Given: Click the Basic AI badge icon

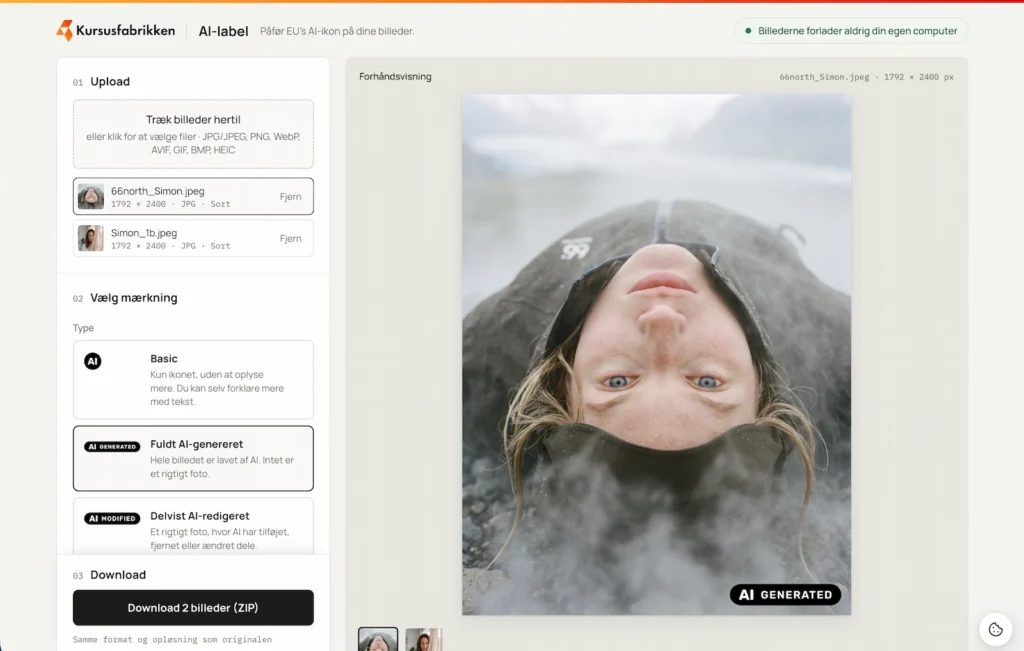Looking at the screenshot, I should (93, 361).
